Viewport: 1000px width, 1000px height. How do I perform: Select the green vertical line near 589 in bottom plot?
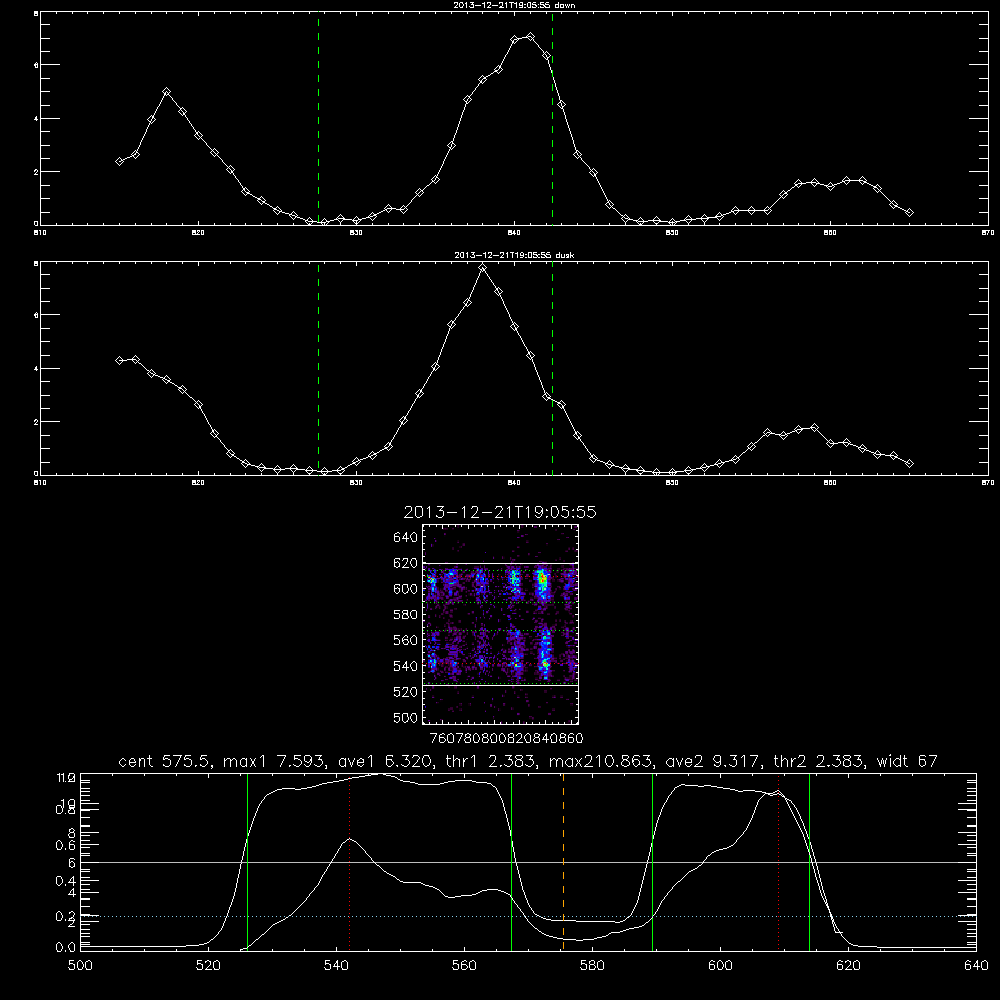[x=652, y=861]
